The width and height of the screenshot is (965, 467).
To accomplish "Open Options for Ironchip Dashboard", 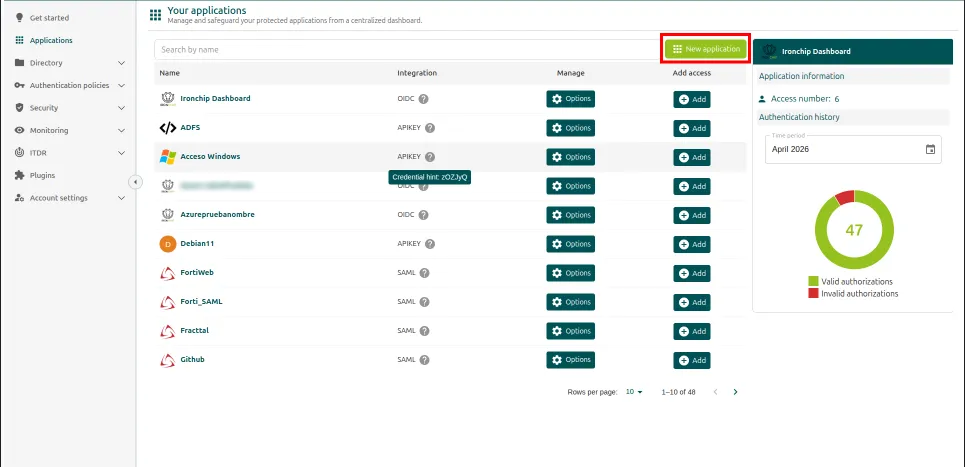I will 571,99.
